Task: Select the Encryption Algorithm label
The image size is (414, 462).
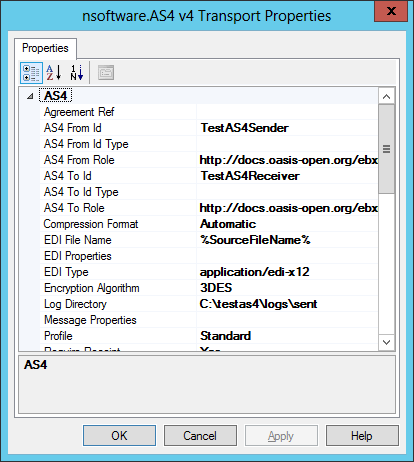Action: click(92, 288)
